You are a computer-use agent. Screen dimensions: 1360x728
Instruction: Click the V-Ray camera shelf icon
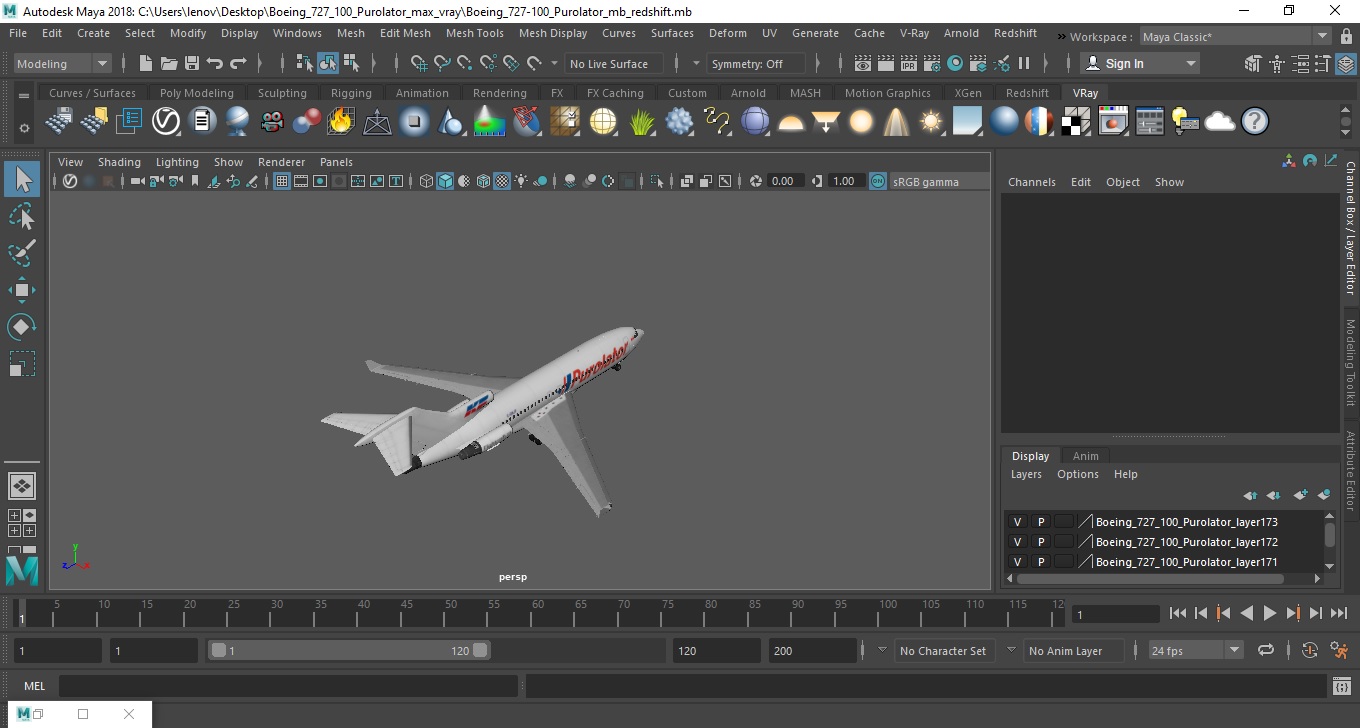(x=271, y=122)
